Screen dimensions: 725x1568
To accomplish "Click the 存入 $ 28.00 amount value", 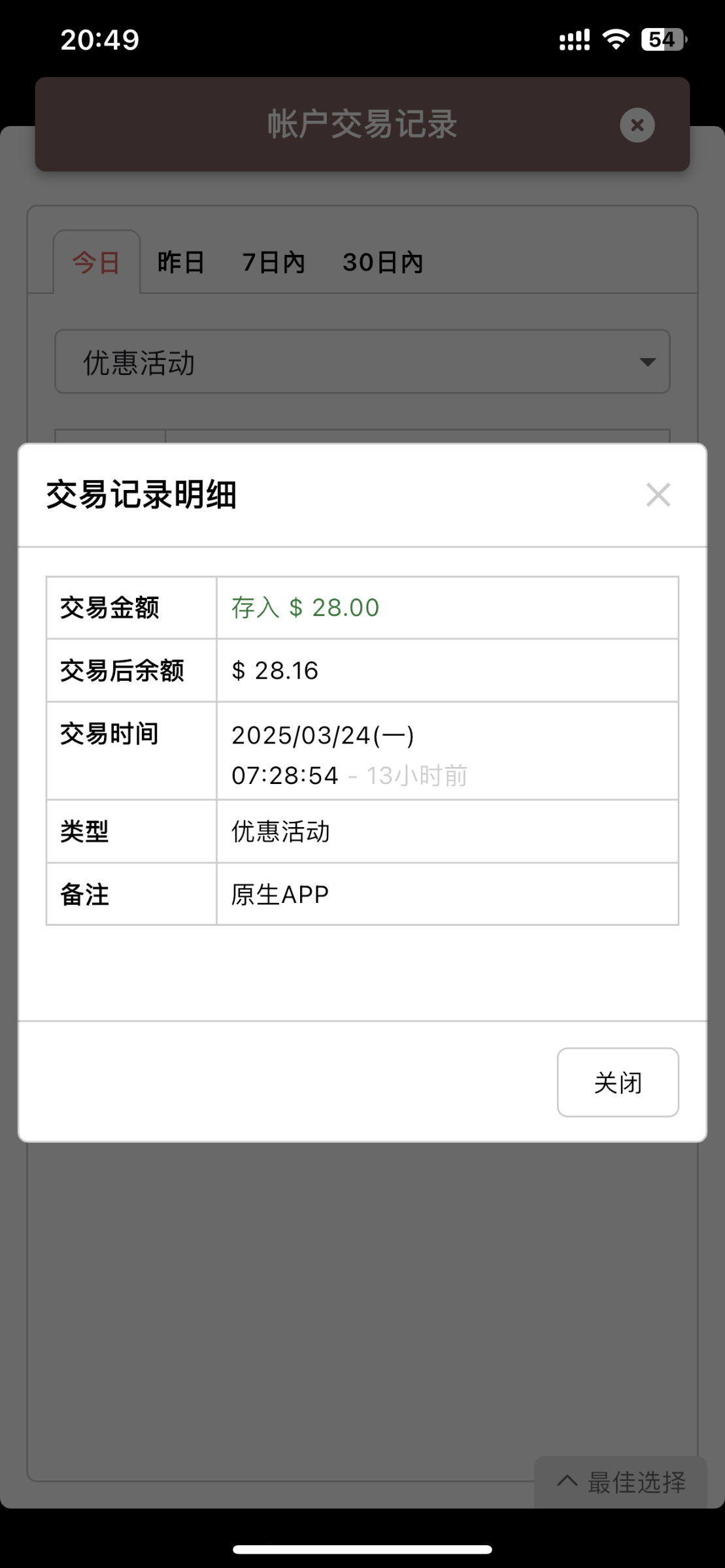I will (x=305, y=608).
